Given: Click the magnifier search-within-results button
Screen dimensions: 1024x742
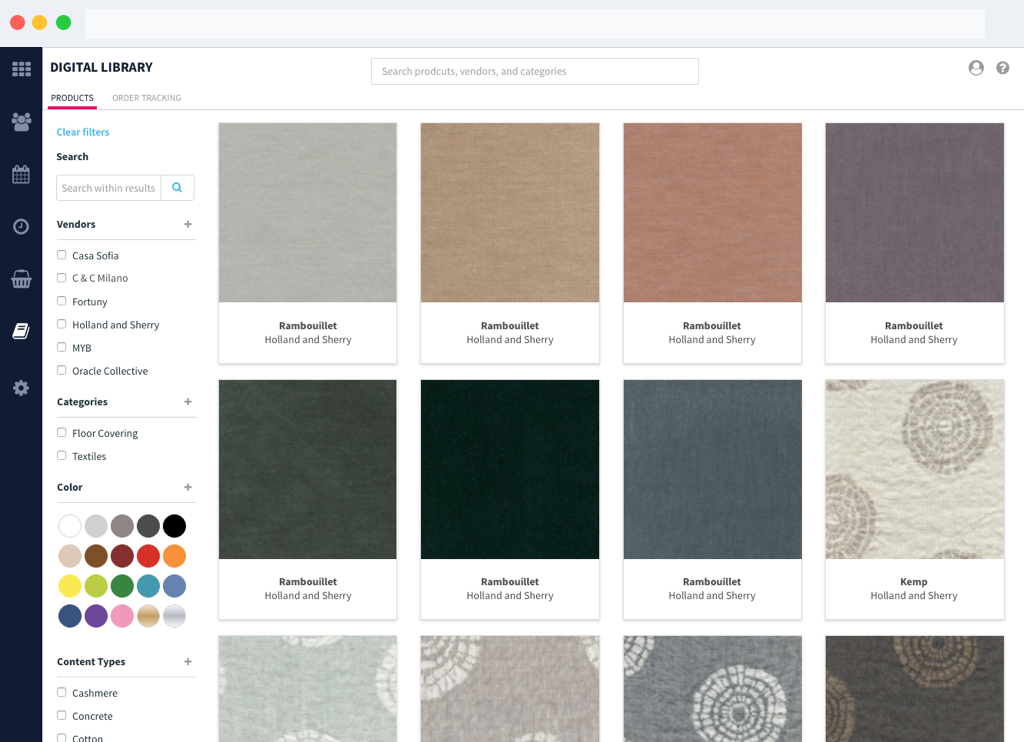Looking at the screenshot, I should point(177,187).
